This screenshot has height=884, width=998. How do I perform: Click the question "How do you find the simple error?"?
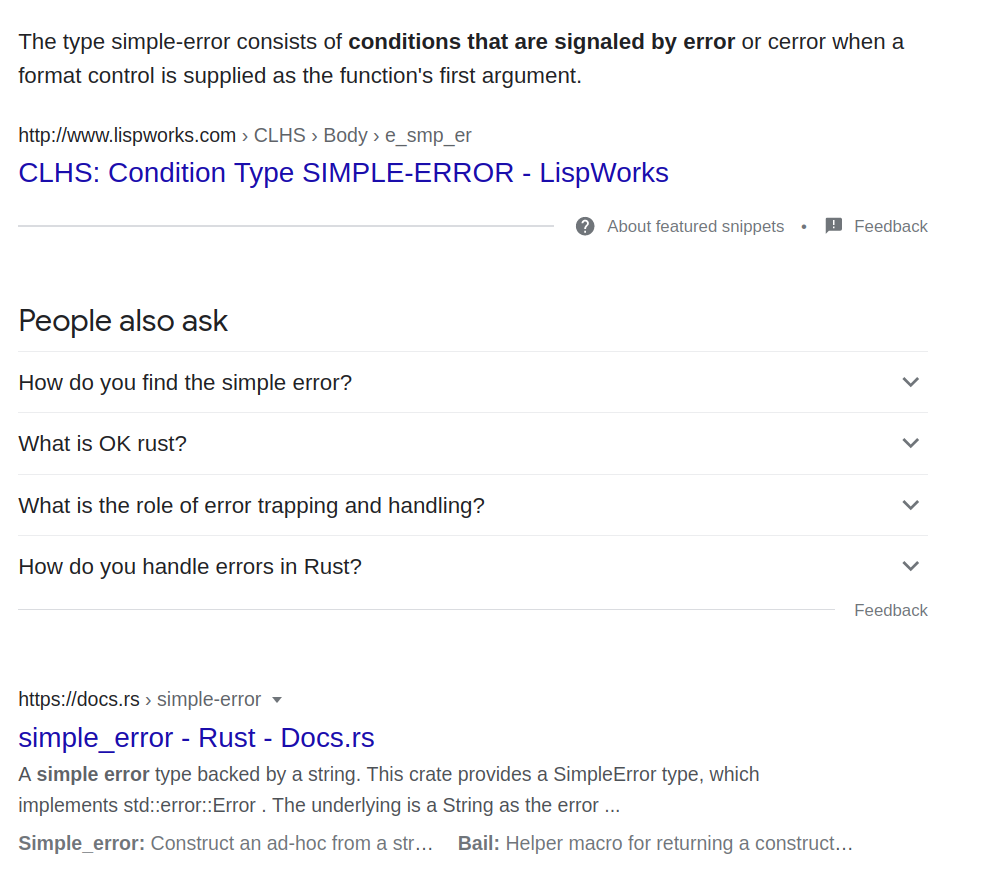click(185, 382)
